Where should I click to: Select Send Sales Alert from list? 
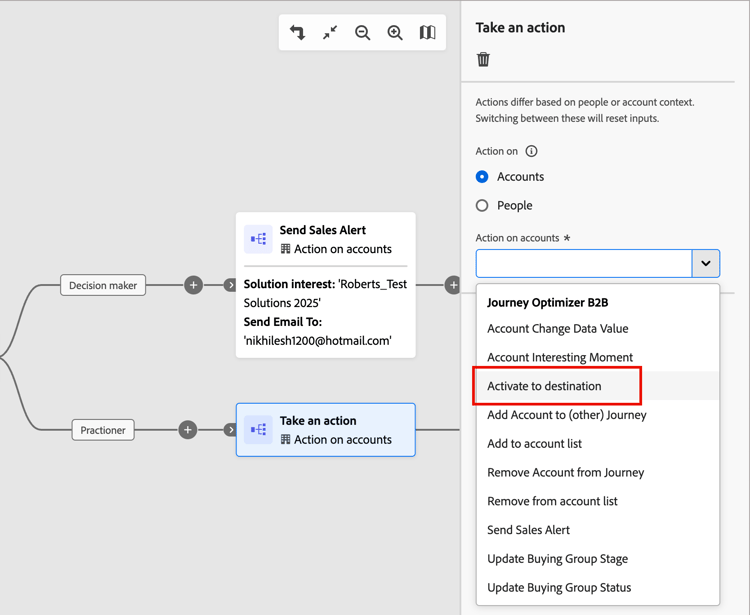coord(528,530)
